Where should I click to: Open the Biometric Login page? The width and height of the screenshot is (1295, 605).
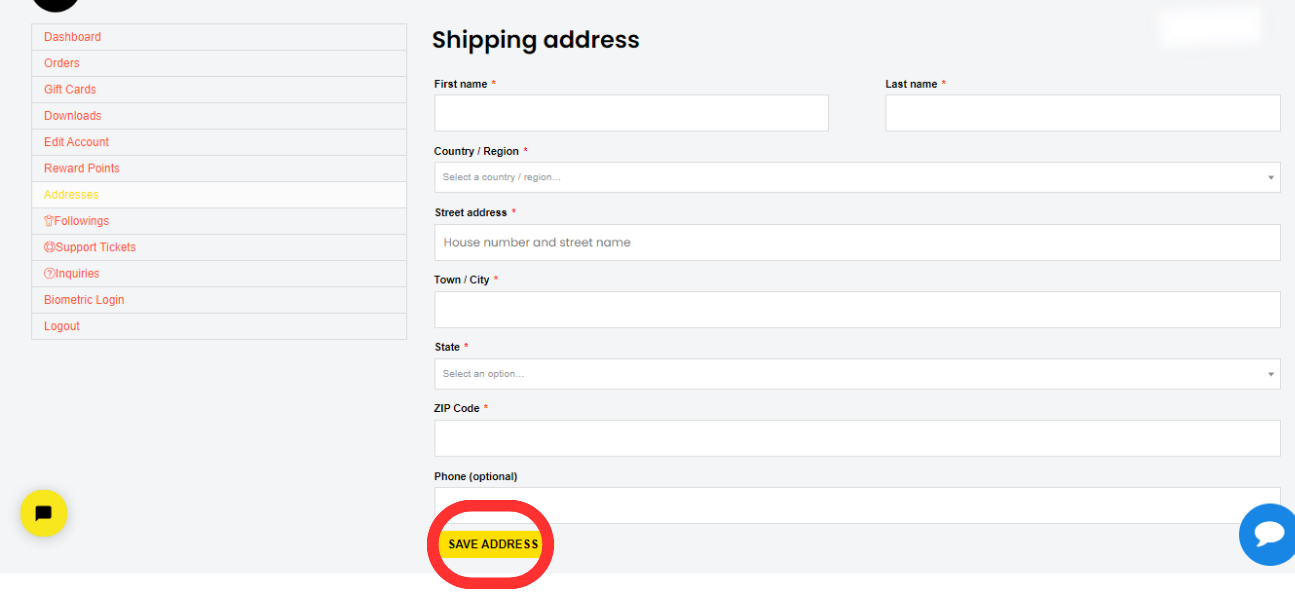pyautogui.click(x=84, y=300)
